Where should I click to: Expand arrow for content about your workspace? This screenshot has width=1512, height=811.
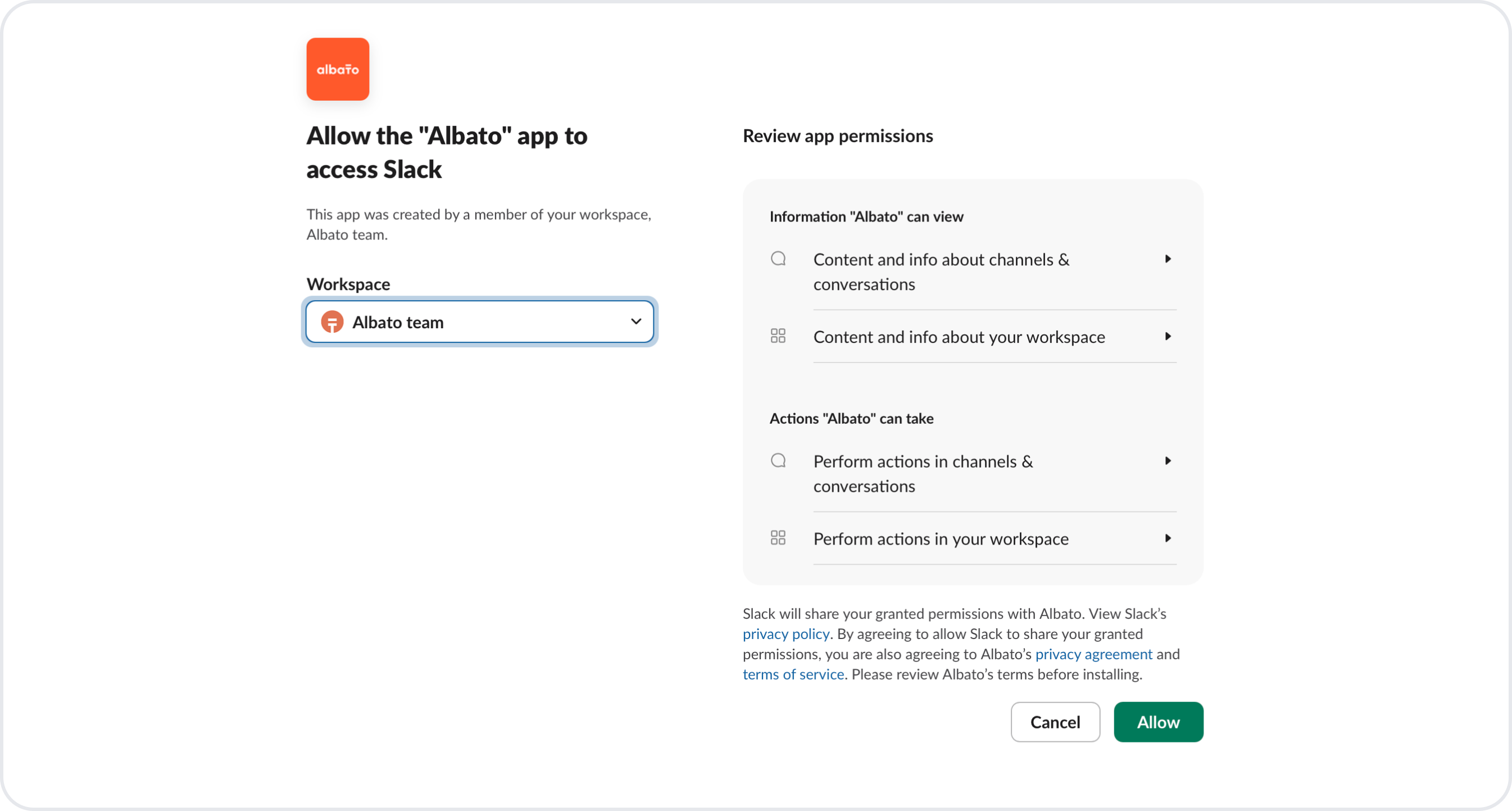point(1168,337)
